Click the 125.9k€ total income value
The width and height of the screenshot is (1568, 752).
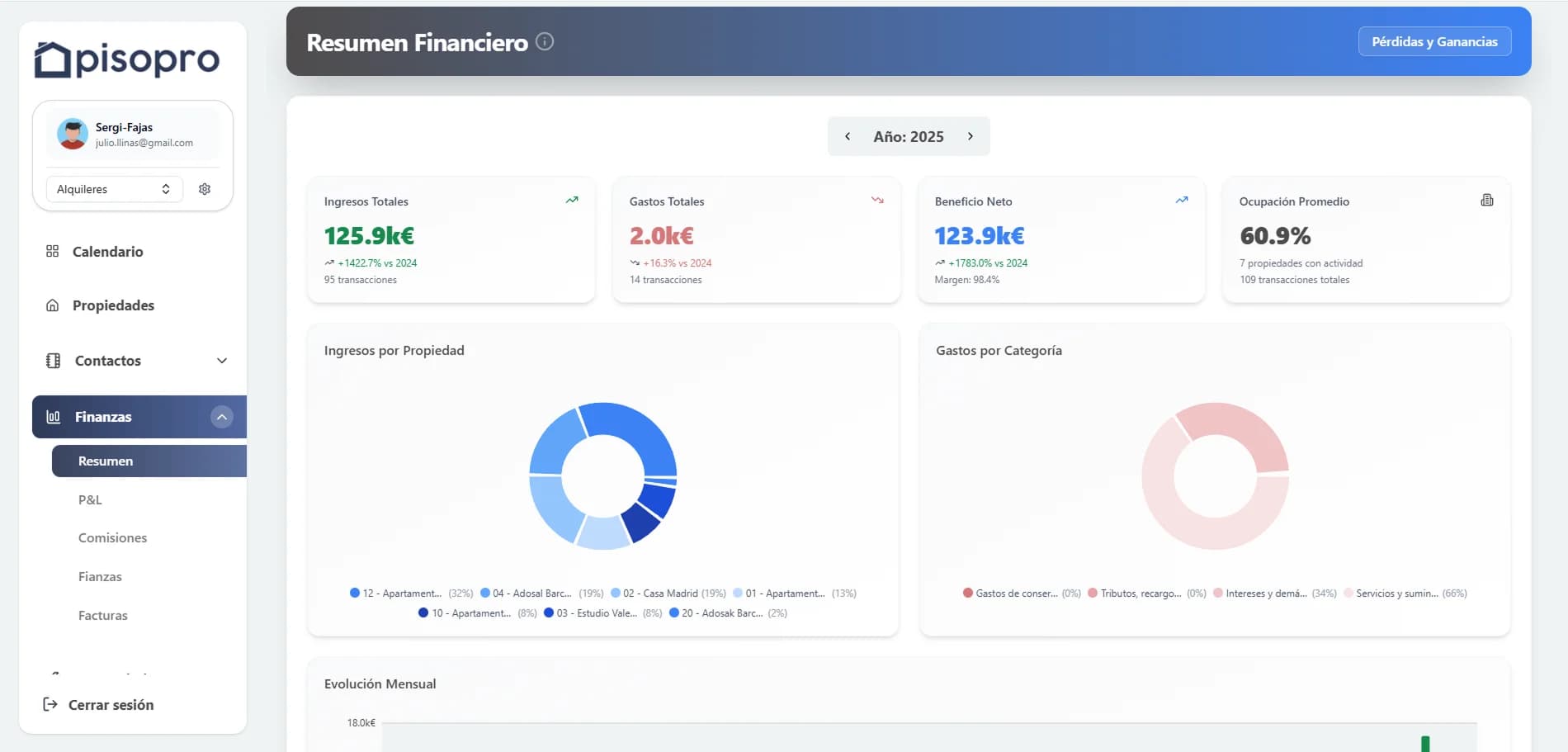(x=369, y=236)
